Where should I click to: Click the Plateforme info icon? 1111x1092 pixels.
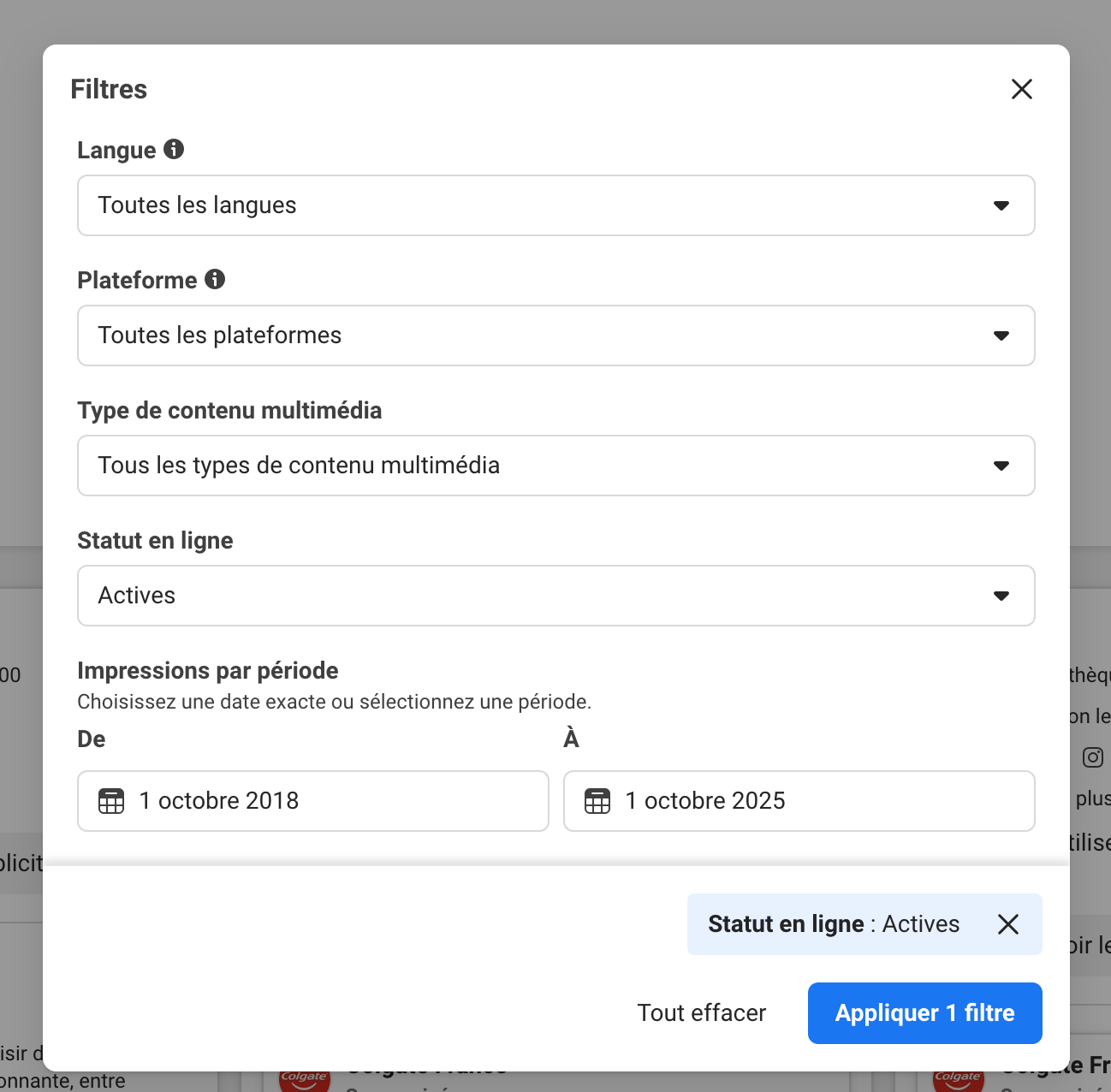point(215,279)
